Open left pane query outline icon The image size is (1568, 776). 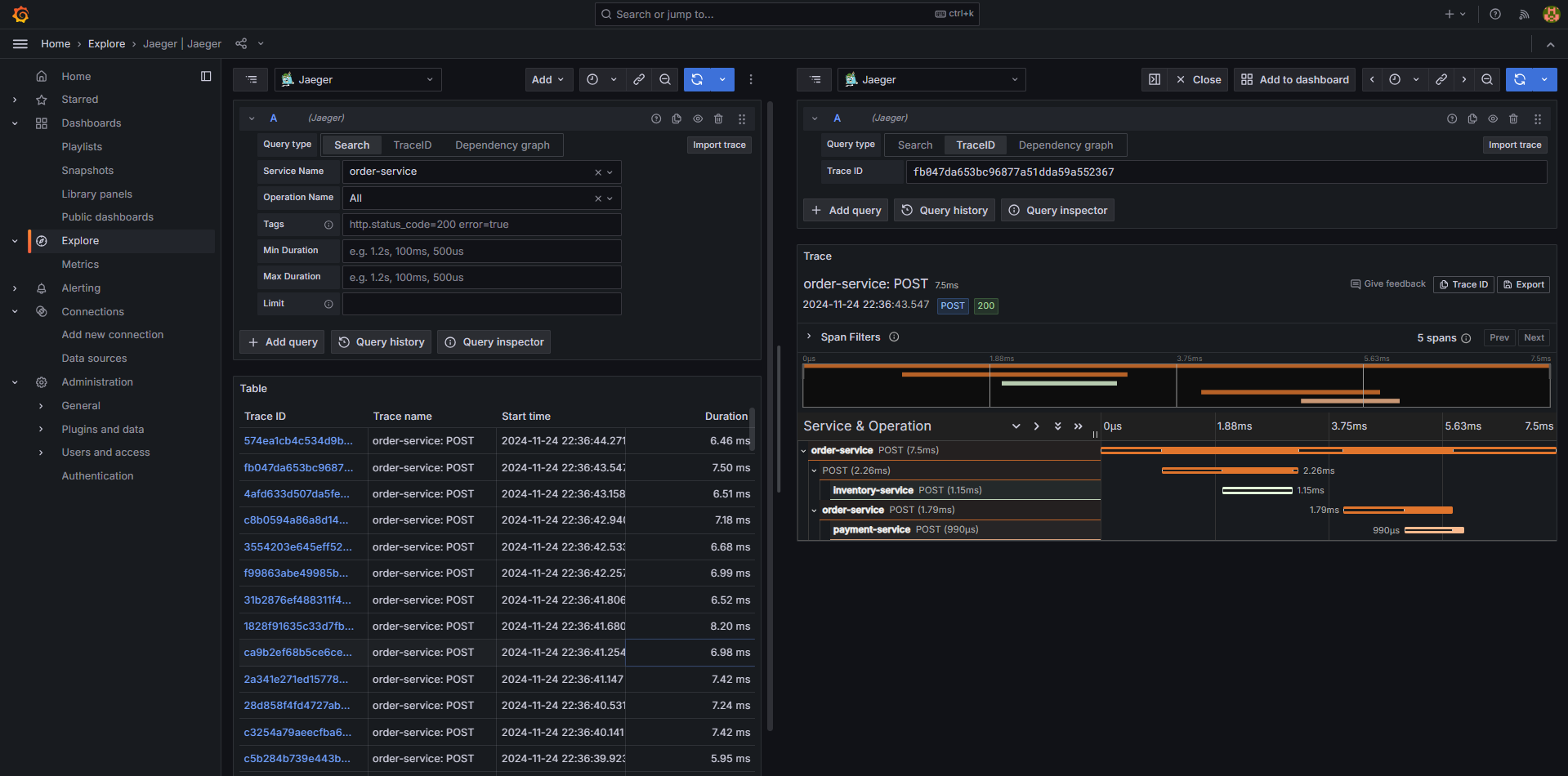251,79
